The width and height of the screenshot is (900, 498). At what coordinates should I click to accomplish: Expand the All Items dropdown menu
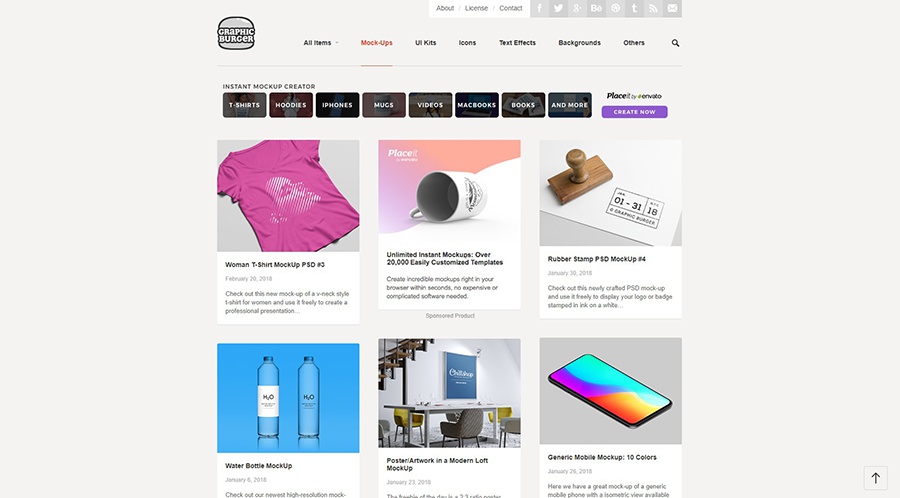click(321, 42)
